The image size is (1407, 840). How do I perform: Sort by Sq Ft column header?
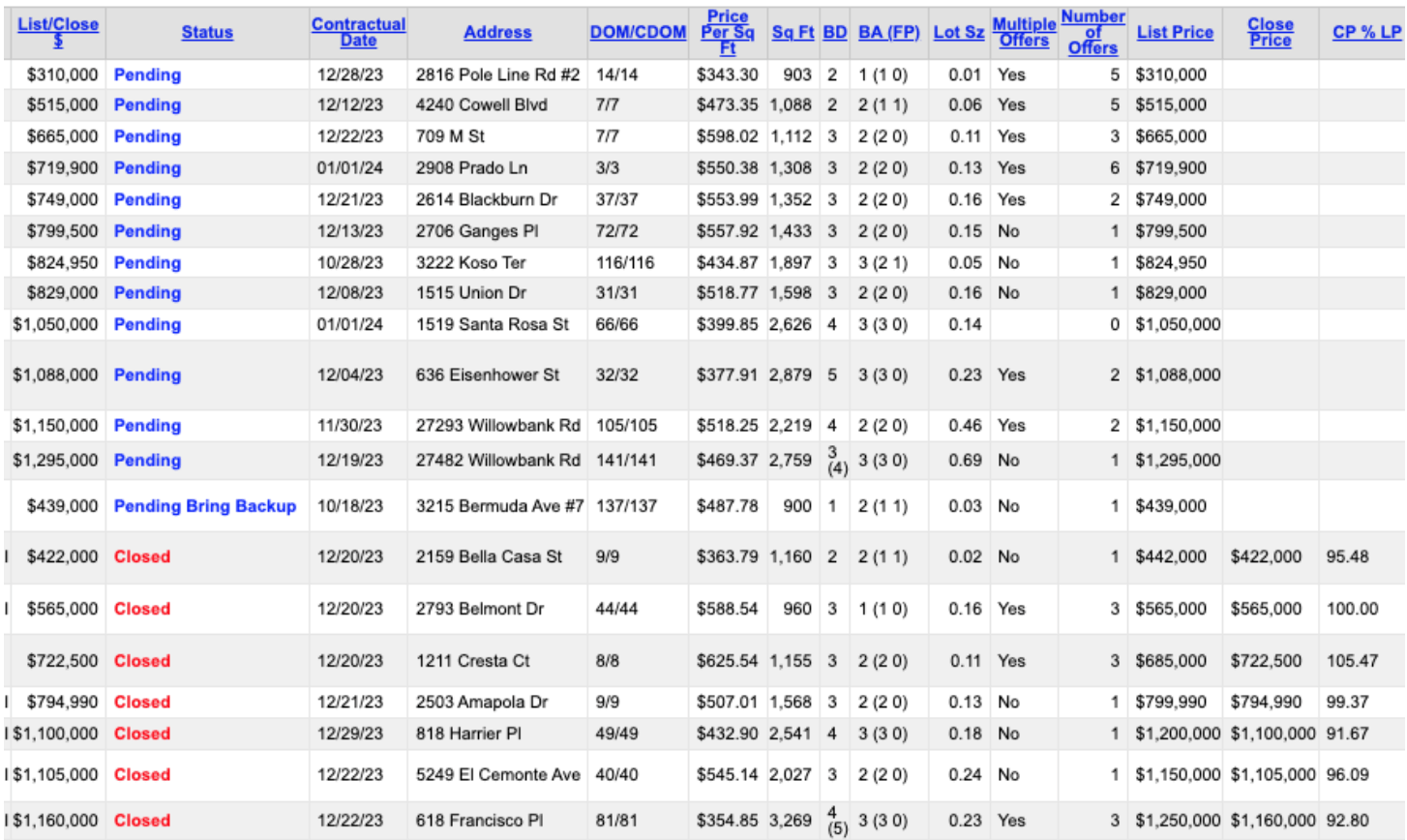pyautogui.click(x=793, y=32)
